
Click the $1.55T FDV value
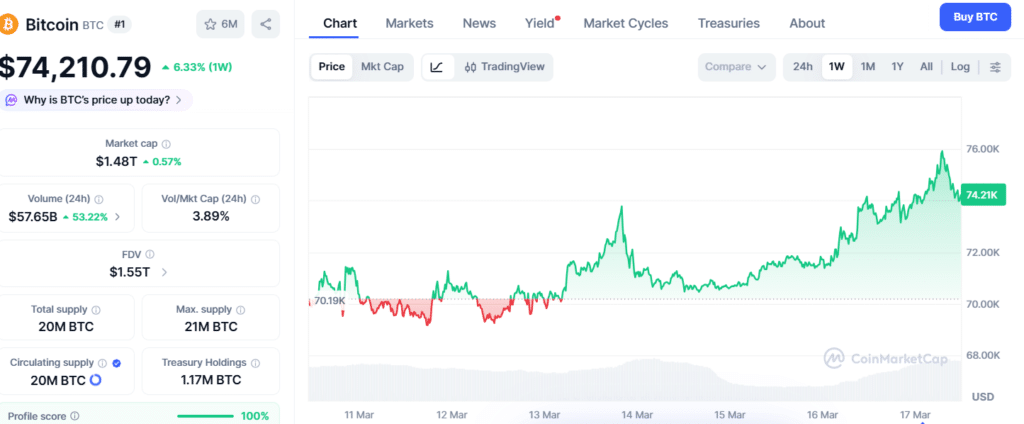click(x=129, y=272)
